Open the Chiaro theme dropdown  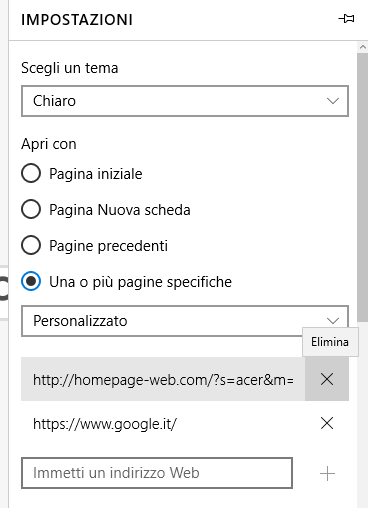185,101
